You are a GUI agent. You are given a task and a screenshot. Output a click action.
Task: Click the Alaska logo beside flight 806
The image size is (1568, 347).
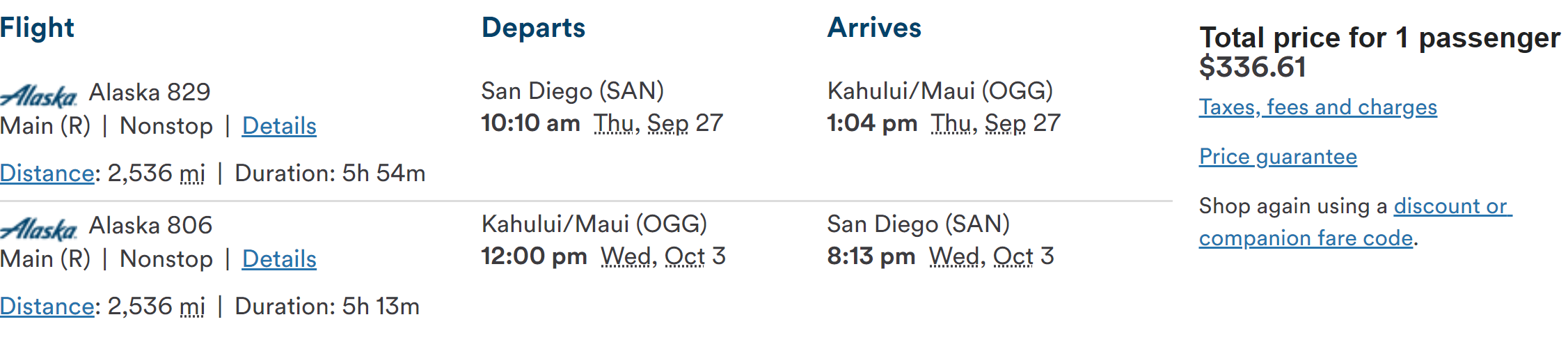(39, 229)
